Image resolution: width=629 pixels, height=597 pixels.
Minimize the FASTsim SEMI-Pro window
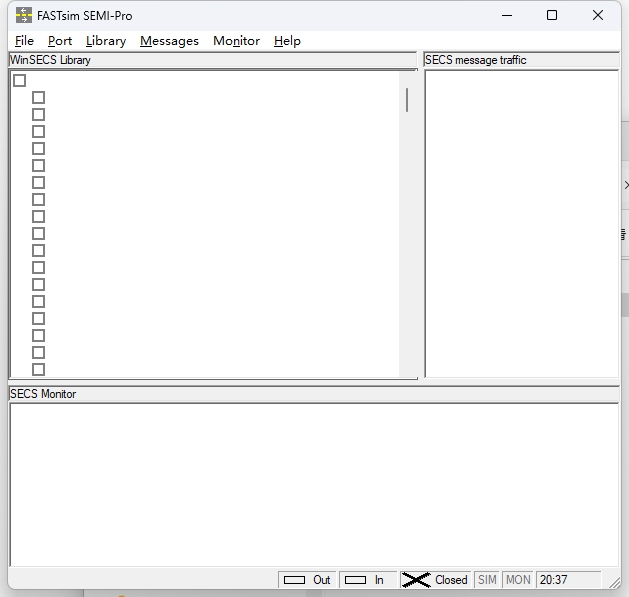507,15
